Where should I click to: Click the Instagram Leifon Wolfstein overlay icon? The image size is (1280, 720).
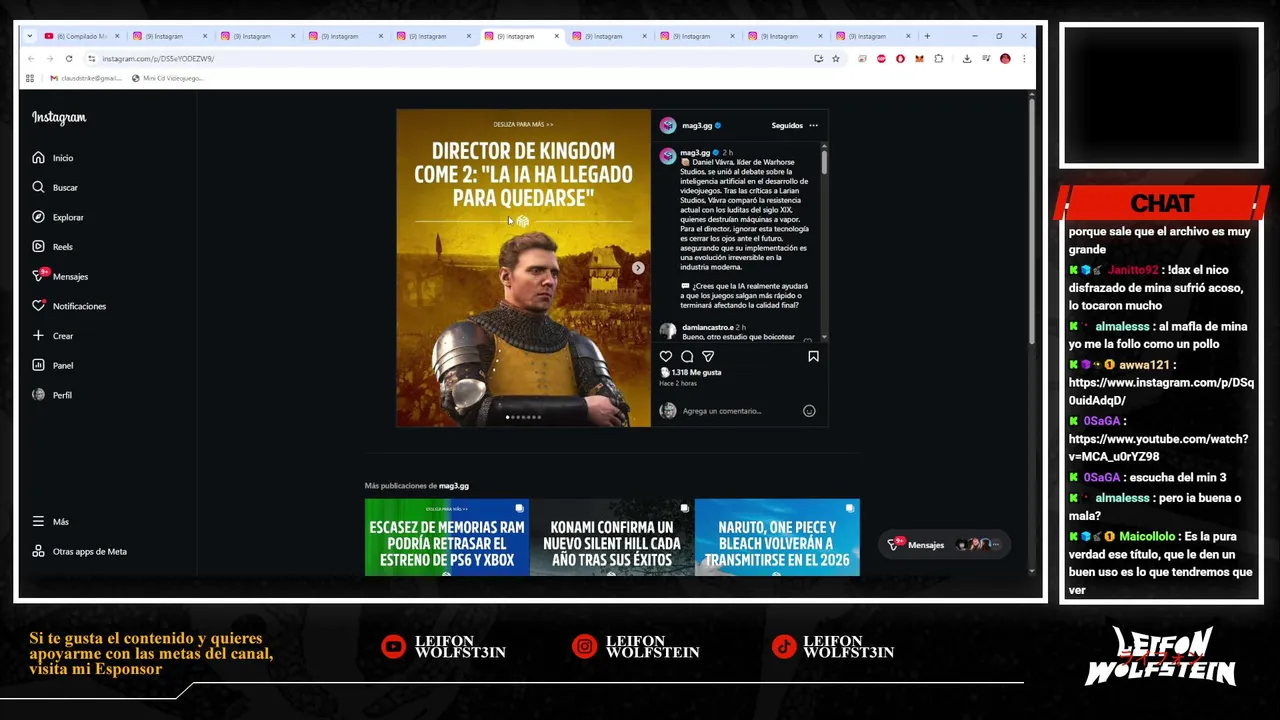pyautogui.click(x=584, y=647)
